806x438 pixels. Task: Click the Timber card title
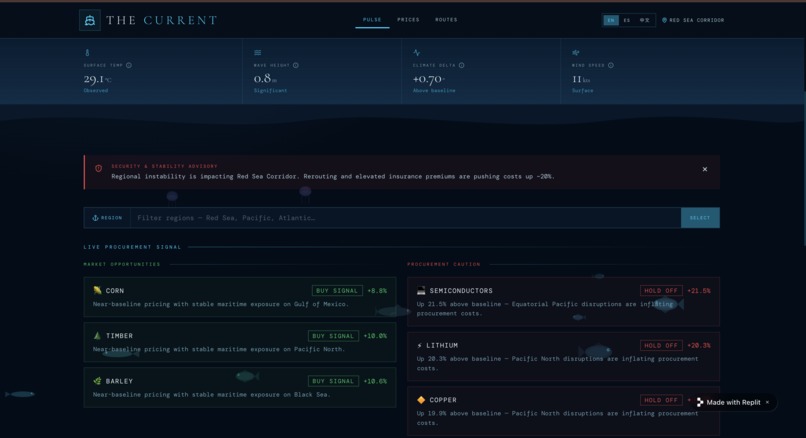[119, 336]
